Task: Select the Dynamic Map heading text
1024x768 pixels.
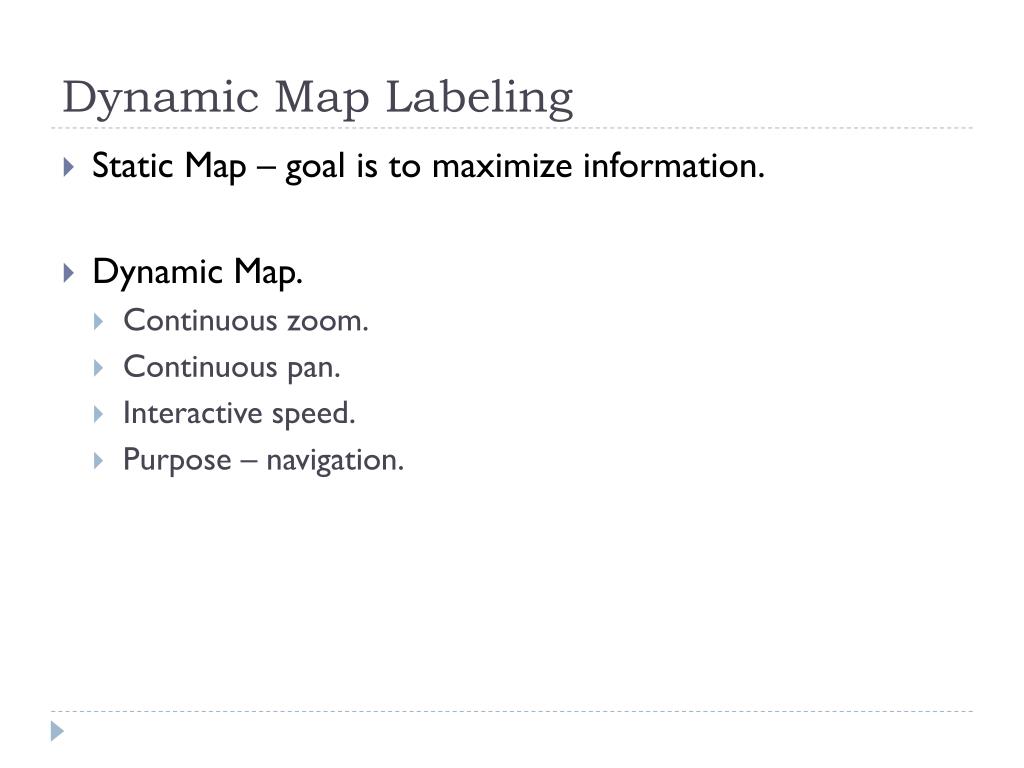Action: click(x=197, y=272)
